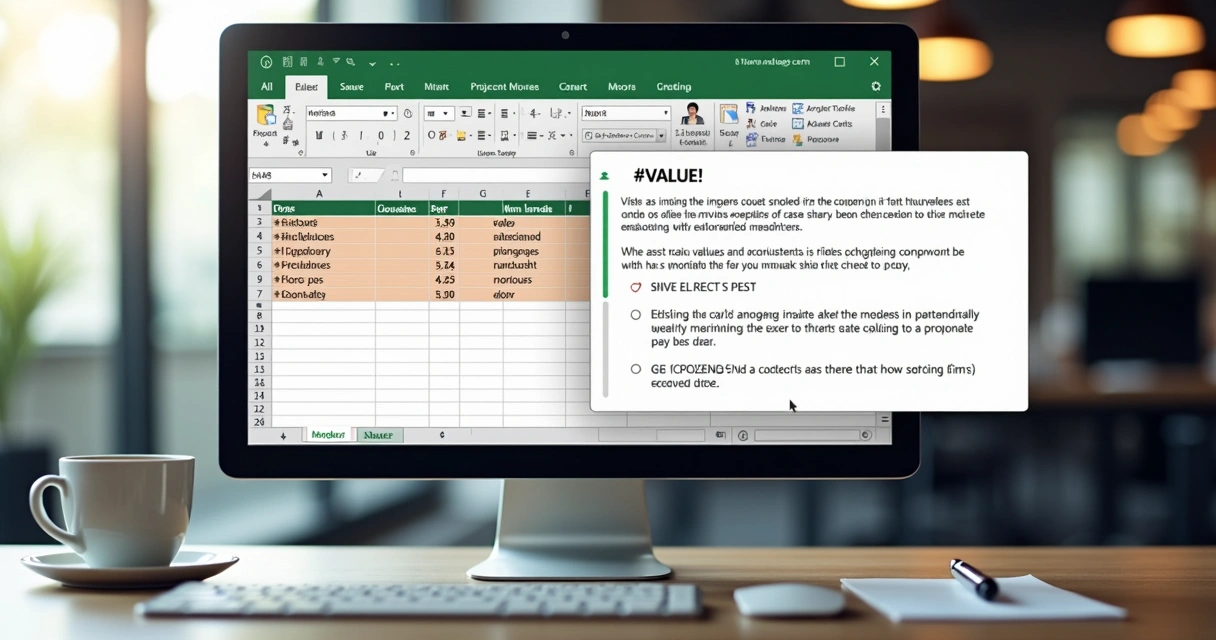The image size is (1216, 640).
Task: Click the icon next to Cade label
Action: 751,124
